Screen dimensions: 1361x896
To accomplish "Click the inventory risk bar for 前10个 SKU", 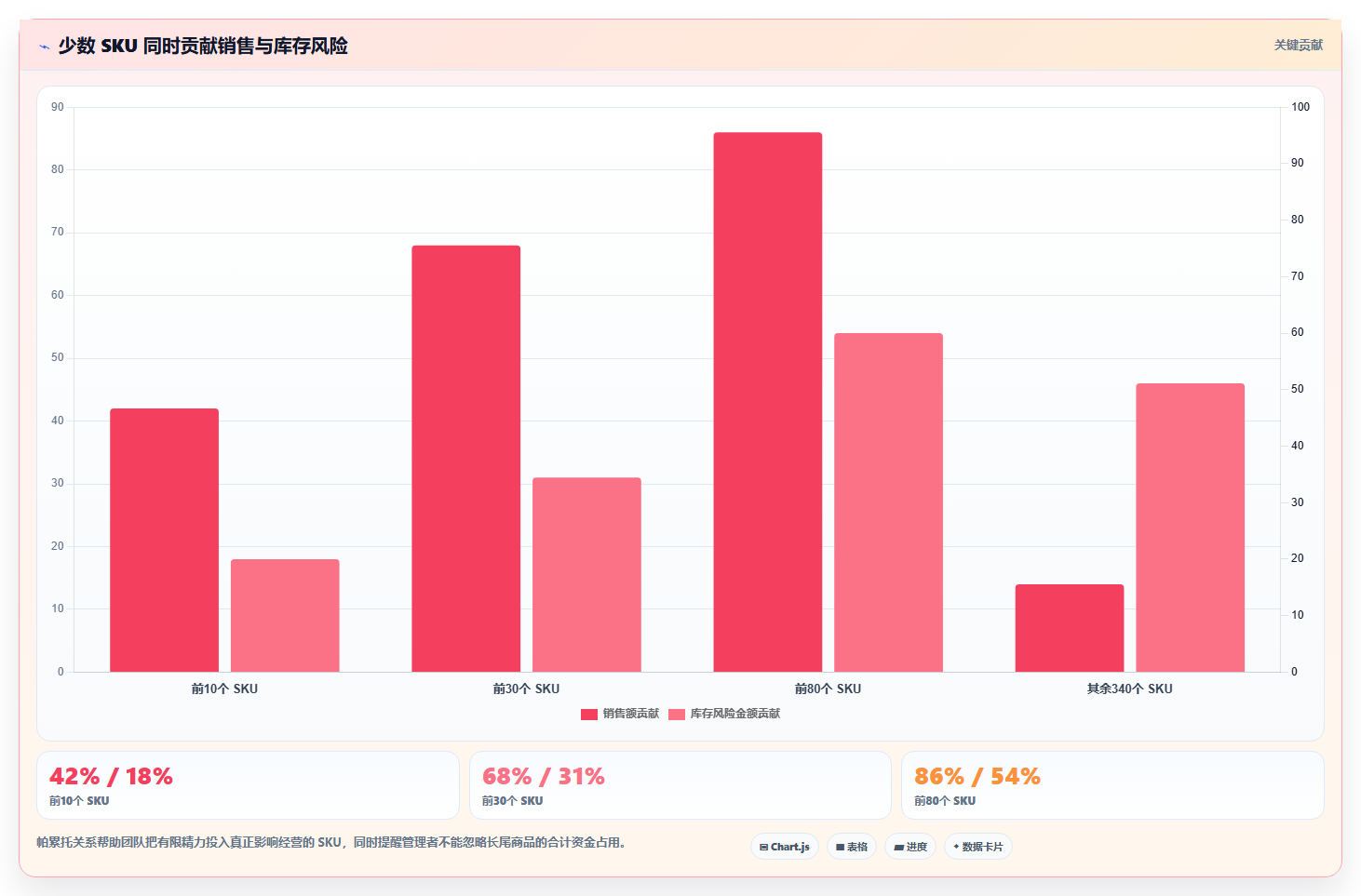I will click(285, 615).
